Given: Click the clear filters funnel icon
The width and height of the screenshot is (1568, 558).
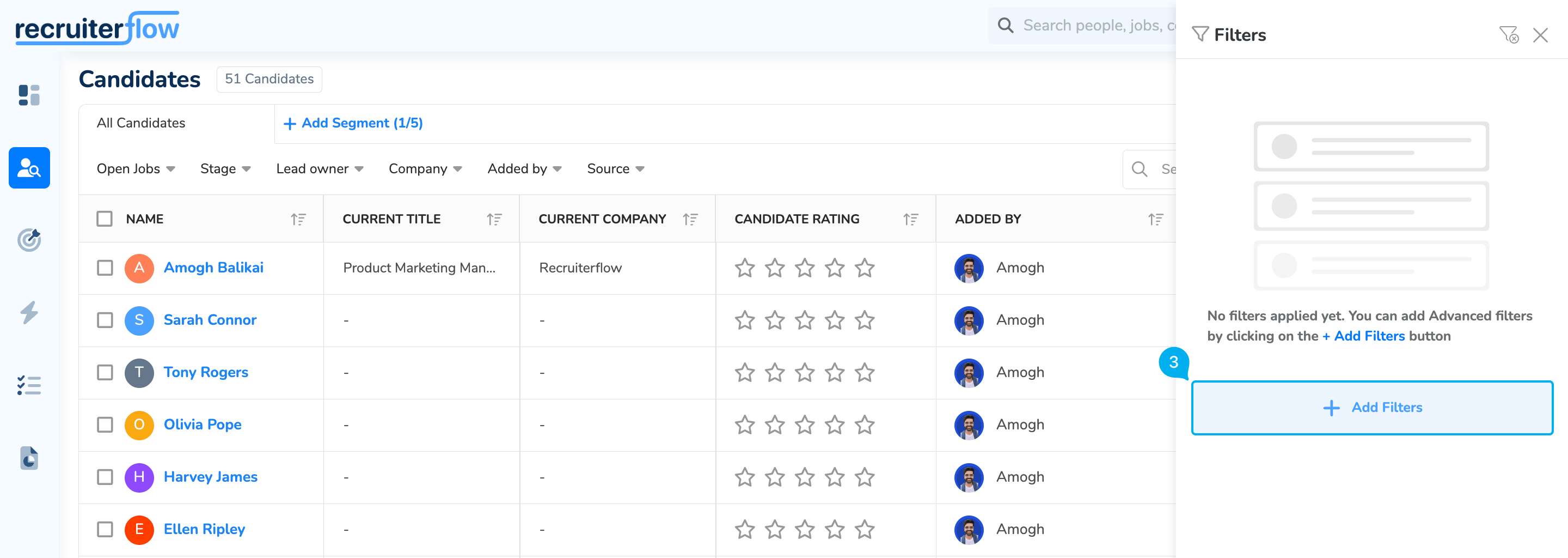Looking at the screenshot, I should pyautogui.click(x=1508, y=35).
